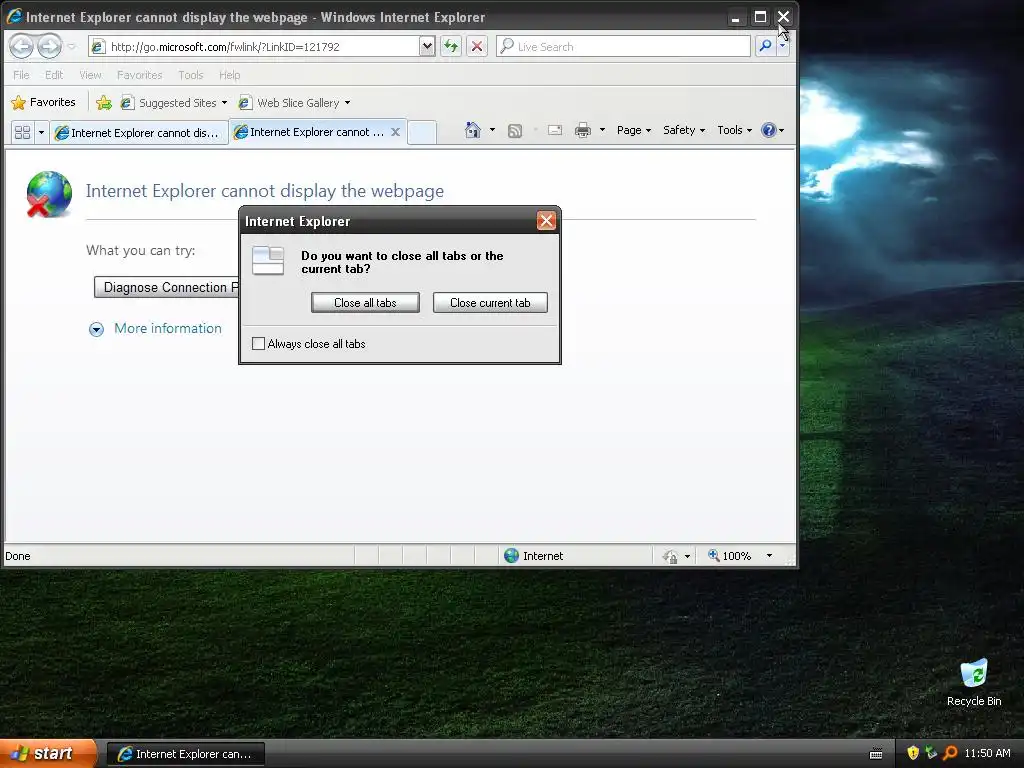Open the Favorites star button

coord(44,103)
